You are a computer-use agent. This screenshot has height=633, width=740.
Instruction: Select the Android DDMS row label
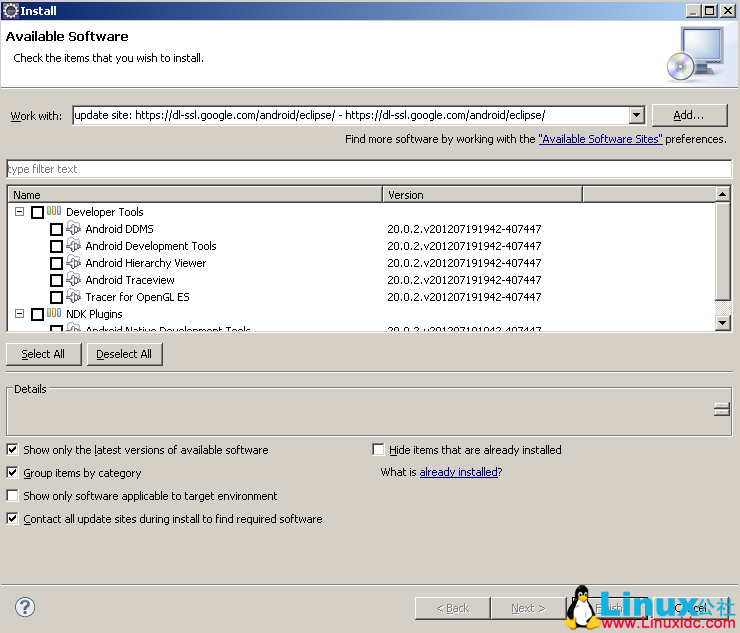pyautogui.click(x=119, y=229)
